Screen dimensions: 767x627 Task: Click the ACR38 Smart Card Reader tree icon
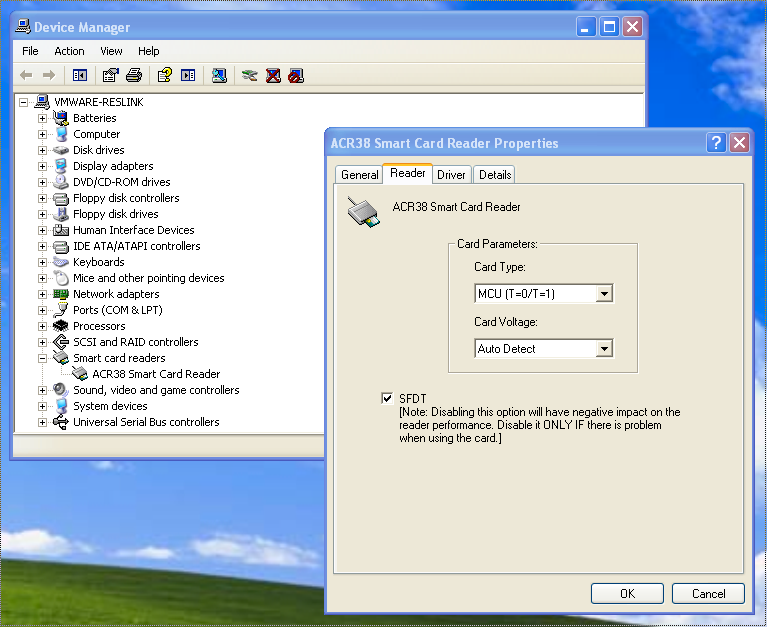coord(80,374)
